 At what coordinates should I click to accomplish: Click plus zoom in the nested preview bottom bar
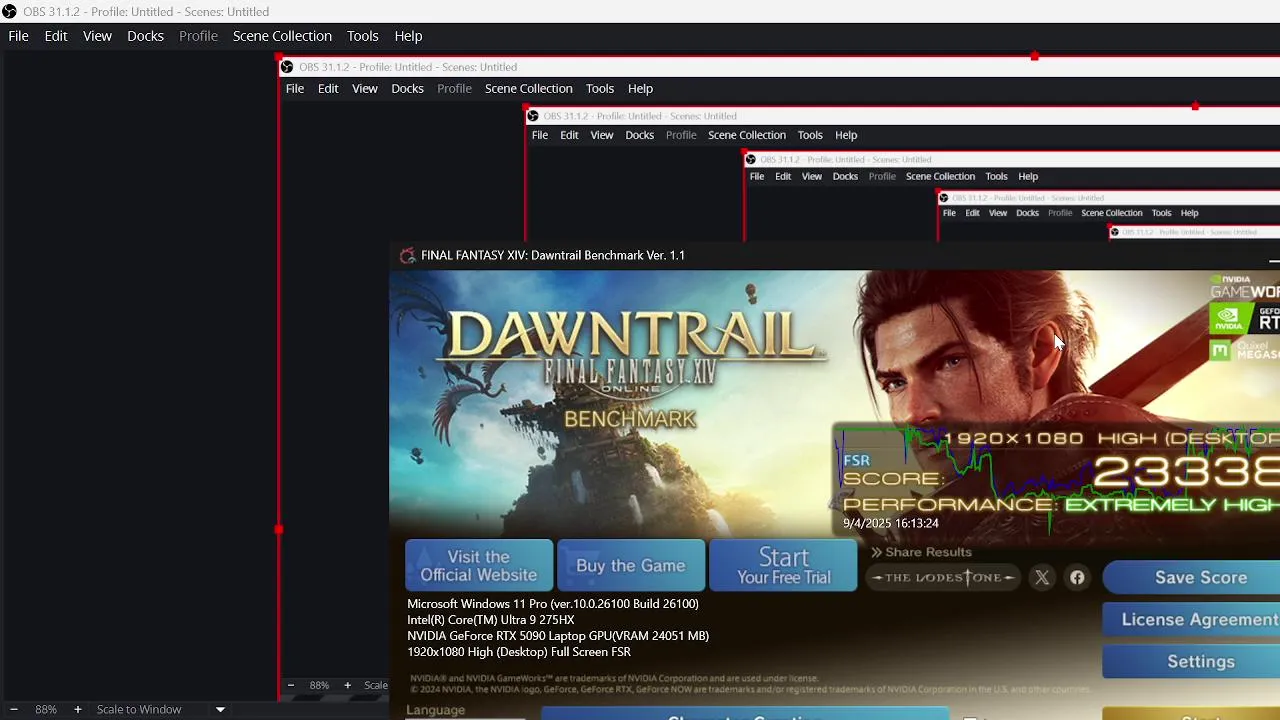(347, 685)
